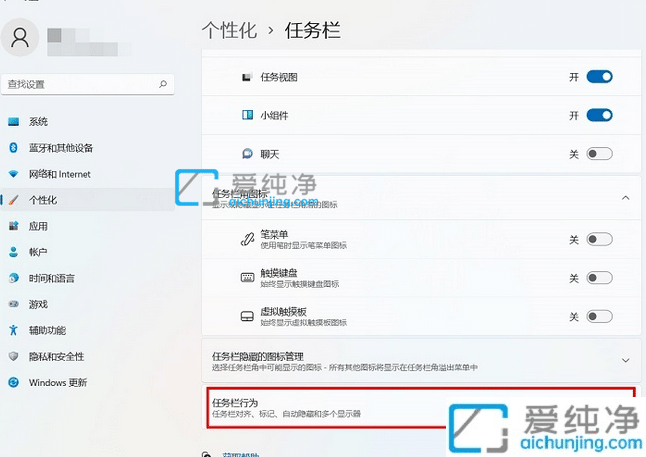Image resolution: width=646 pixels, height=457 pixels.
Task: Click the Windows 更新 sync icon
Action: pyautogui.click(x=14, y=382)
